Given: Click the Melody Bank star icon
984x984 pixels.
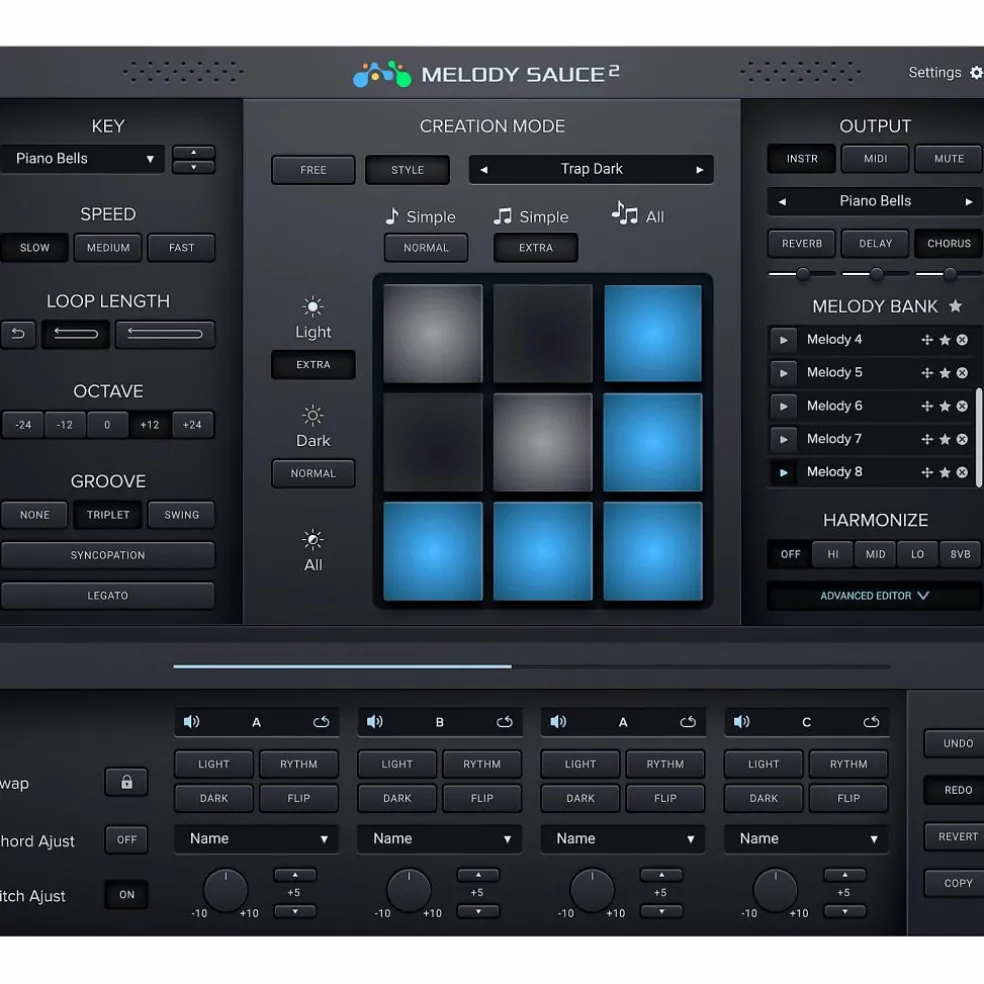Looking at the screenshot, I should coord(955,306).
